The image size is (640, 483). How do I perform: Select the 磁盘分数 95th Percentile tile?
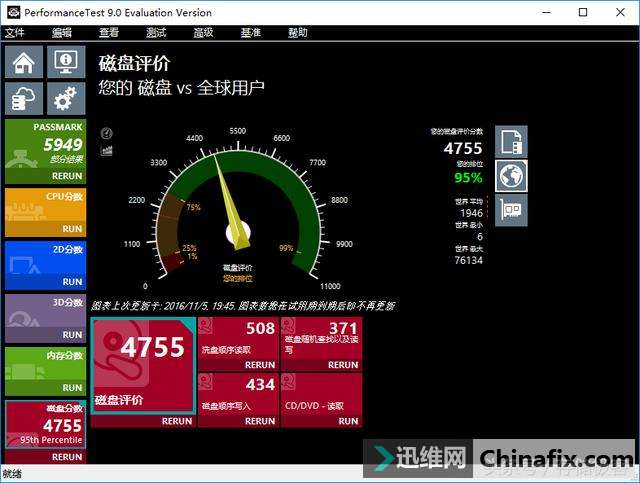click(46, 425)
